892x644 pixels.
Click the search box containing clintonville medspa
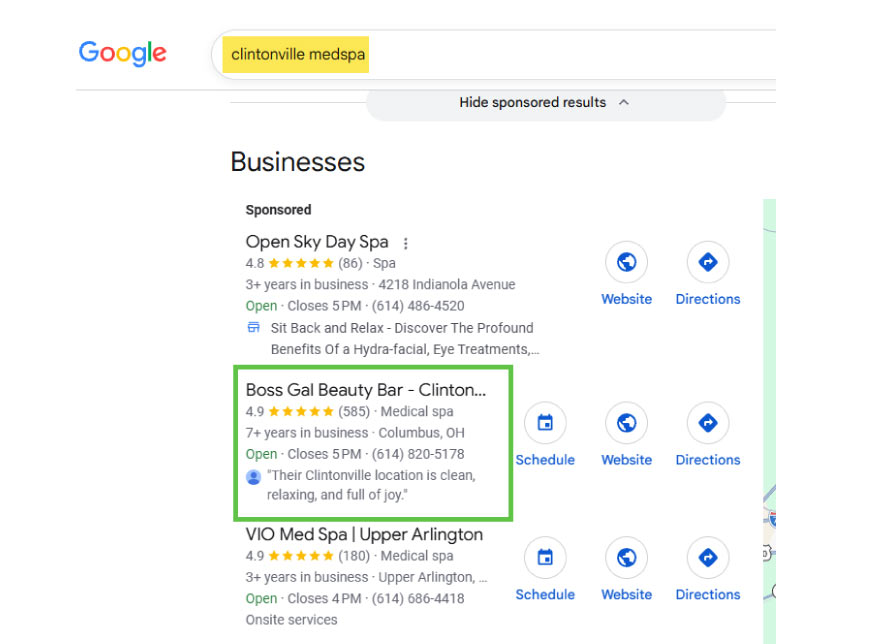coord(493,55)
